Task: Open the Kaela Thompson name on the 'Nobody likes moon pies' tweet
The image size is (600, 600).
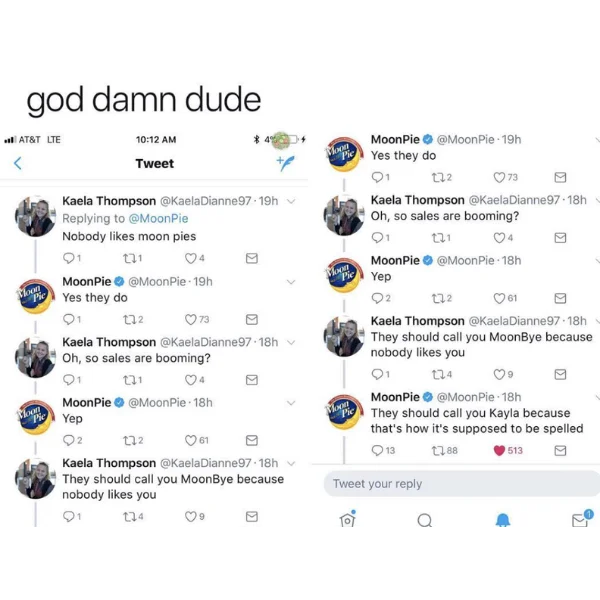Action: (109, 201)
